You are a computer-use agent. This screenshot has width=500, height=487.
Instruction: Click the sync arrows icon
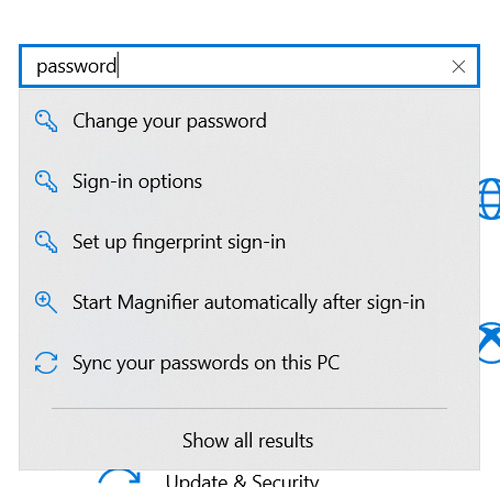tap(46, 363)
